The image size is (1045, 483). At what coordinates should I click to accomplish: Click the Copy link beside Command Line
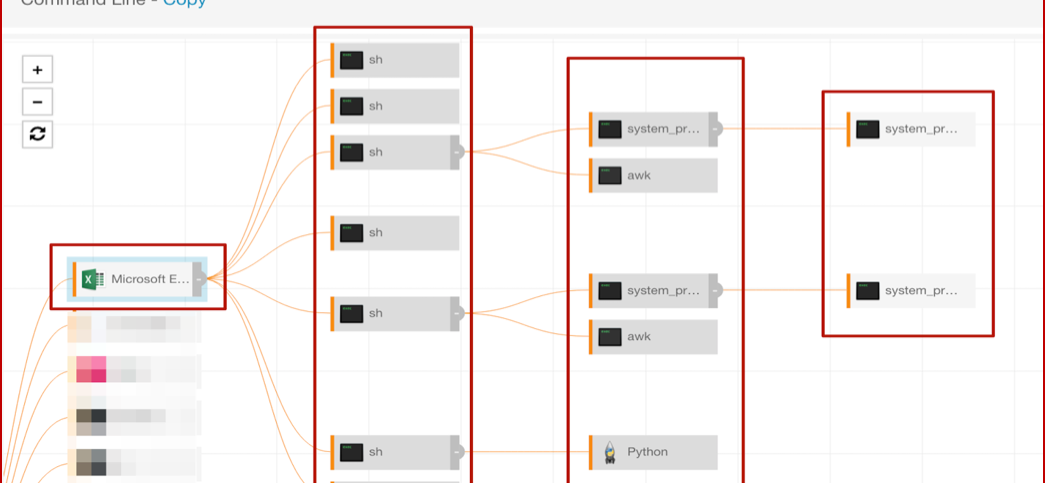pos(185,3)
